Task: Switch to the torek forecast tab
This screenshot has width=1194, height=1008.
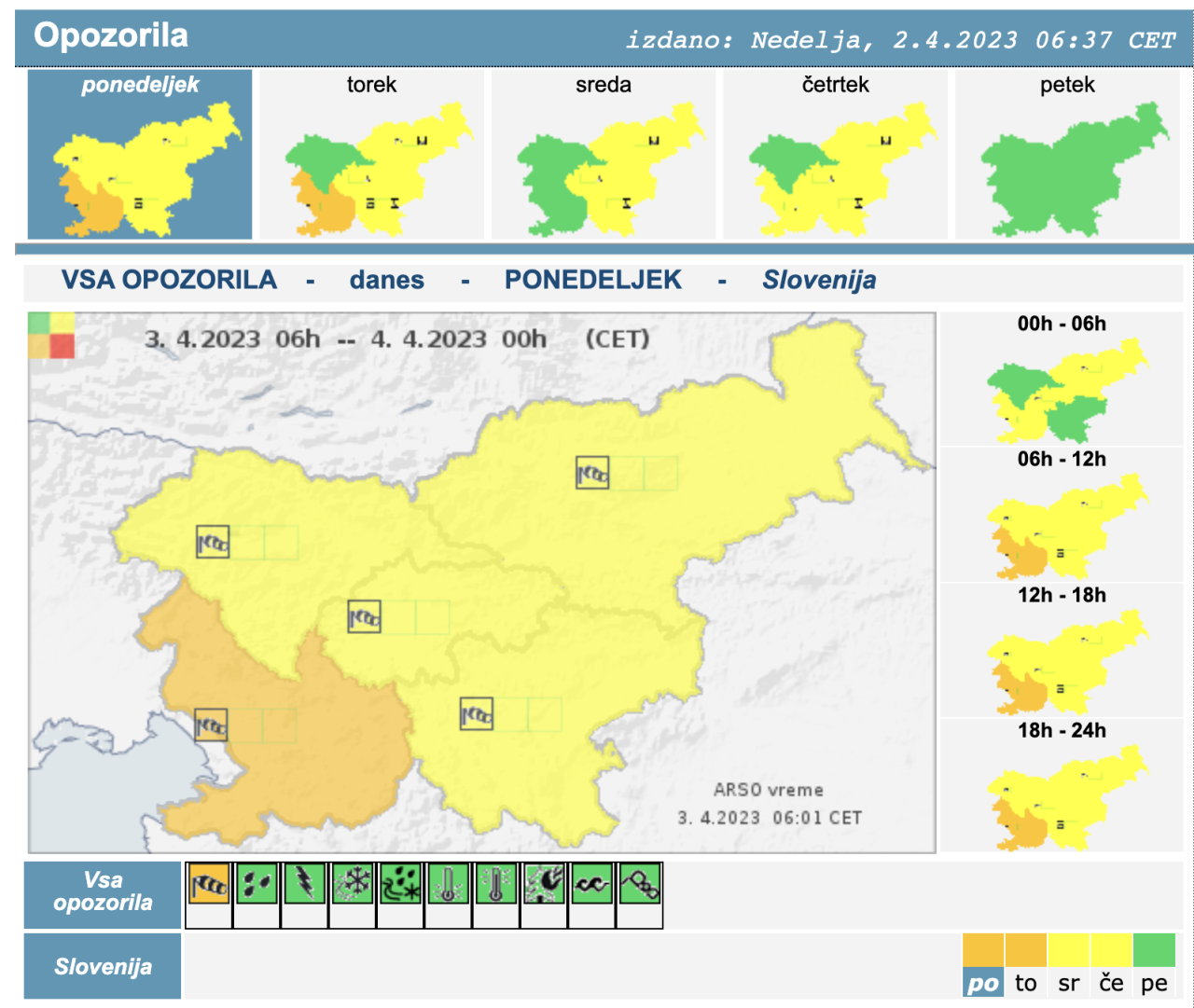Action: [371, 154]
